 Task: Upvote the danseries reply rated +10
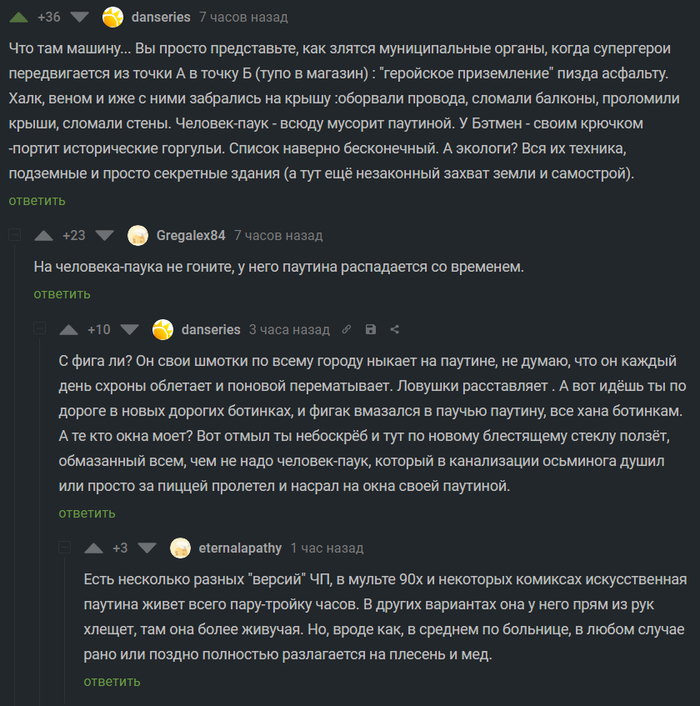(x=69, y=330)
